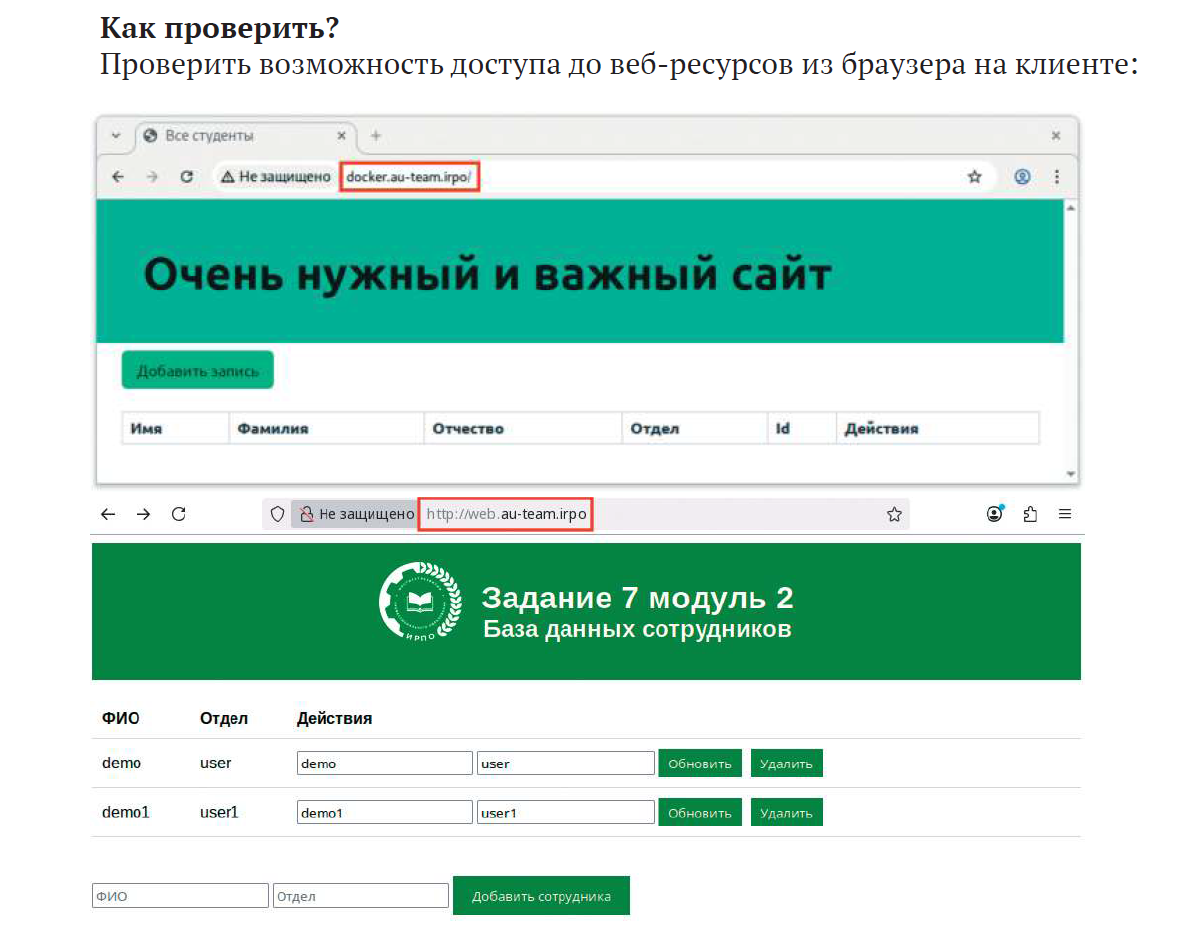Click the "demo1" name text cell
Screen dimensions: 1204x936
tap(126, 812)
